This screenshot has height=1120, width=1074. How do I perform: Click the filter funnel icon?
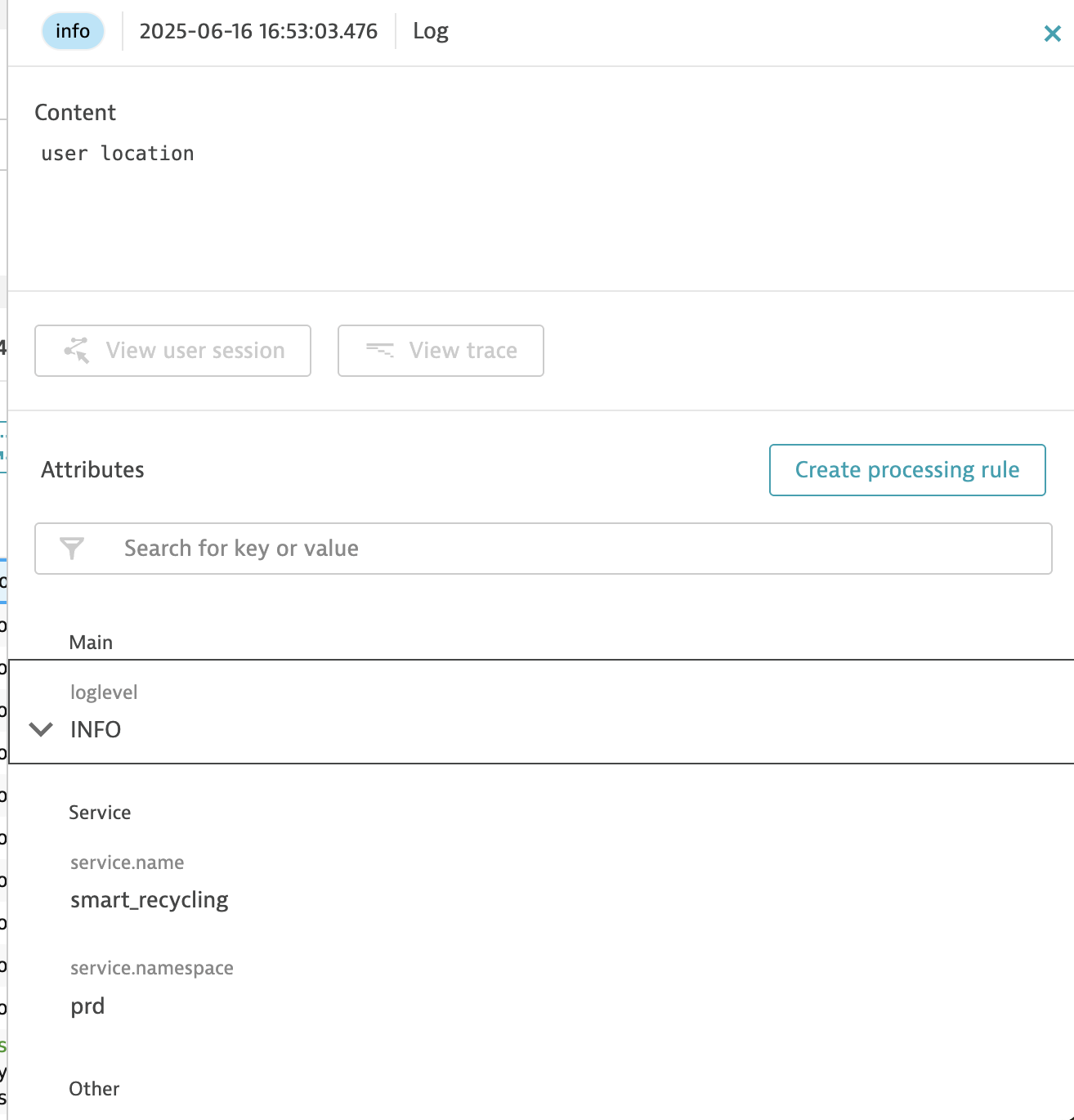(x=72, y=549)
